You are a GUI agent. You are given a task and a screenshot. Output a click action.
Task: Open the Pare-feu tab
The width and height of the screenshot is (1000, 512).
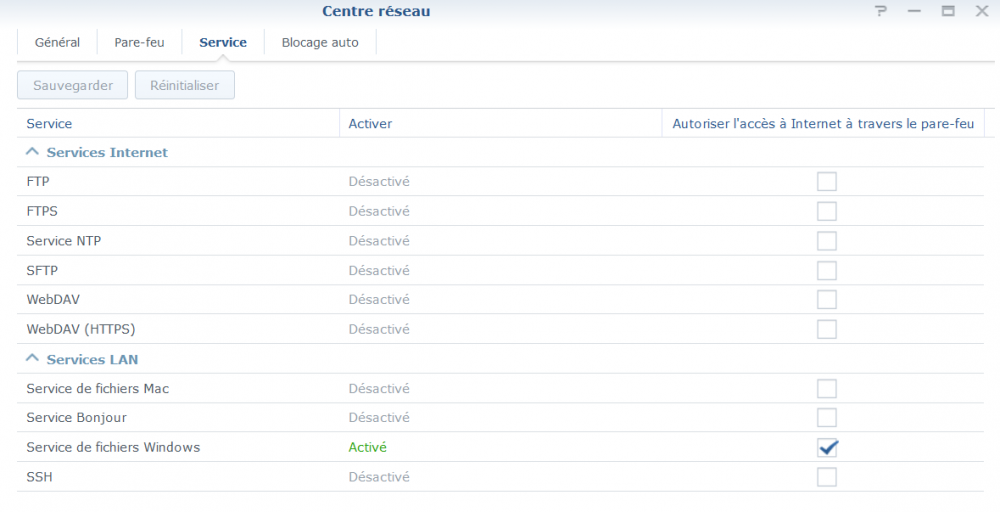tap(139, 42)
